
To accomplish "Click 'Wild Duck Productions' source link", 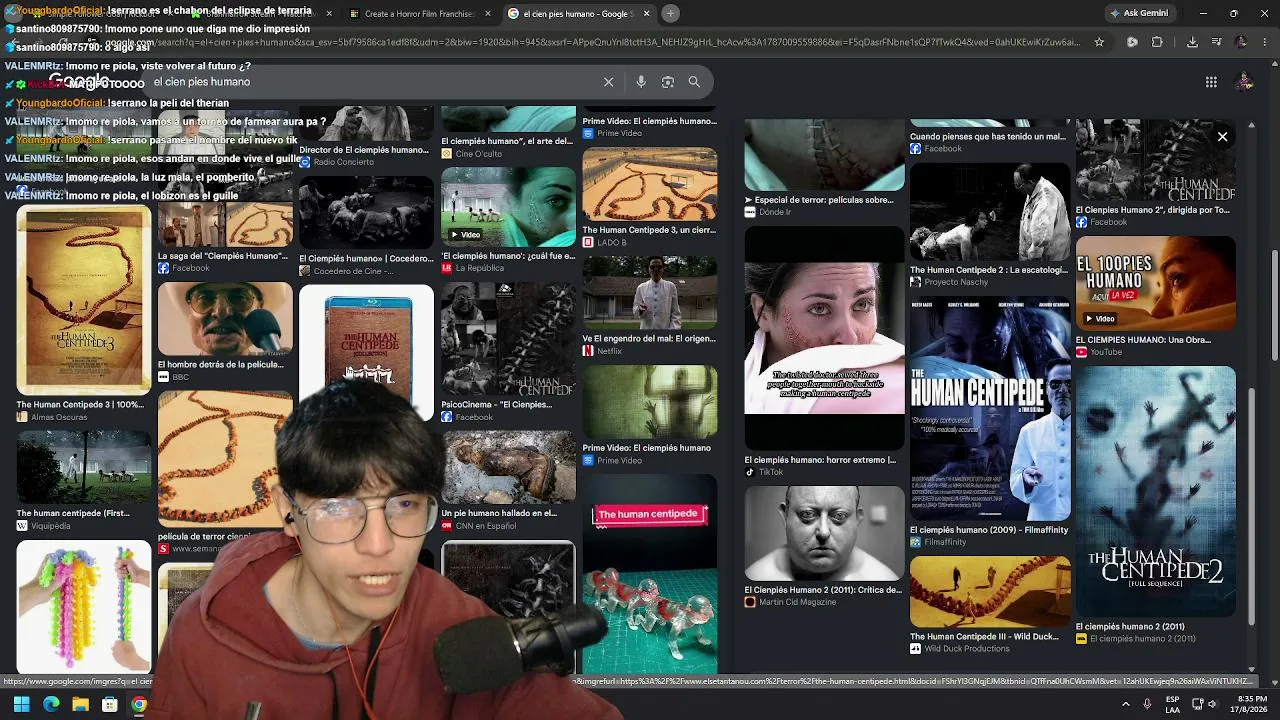I will (x=967, y=649).
